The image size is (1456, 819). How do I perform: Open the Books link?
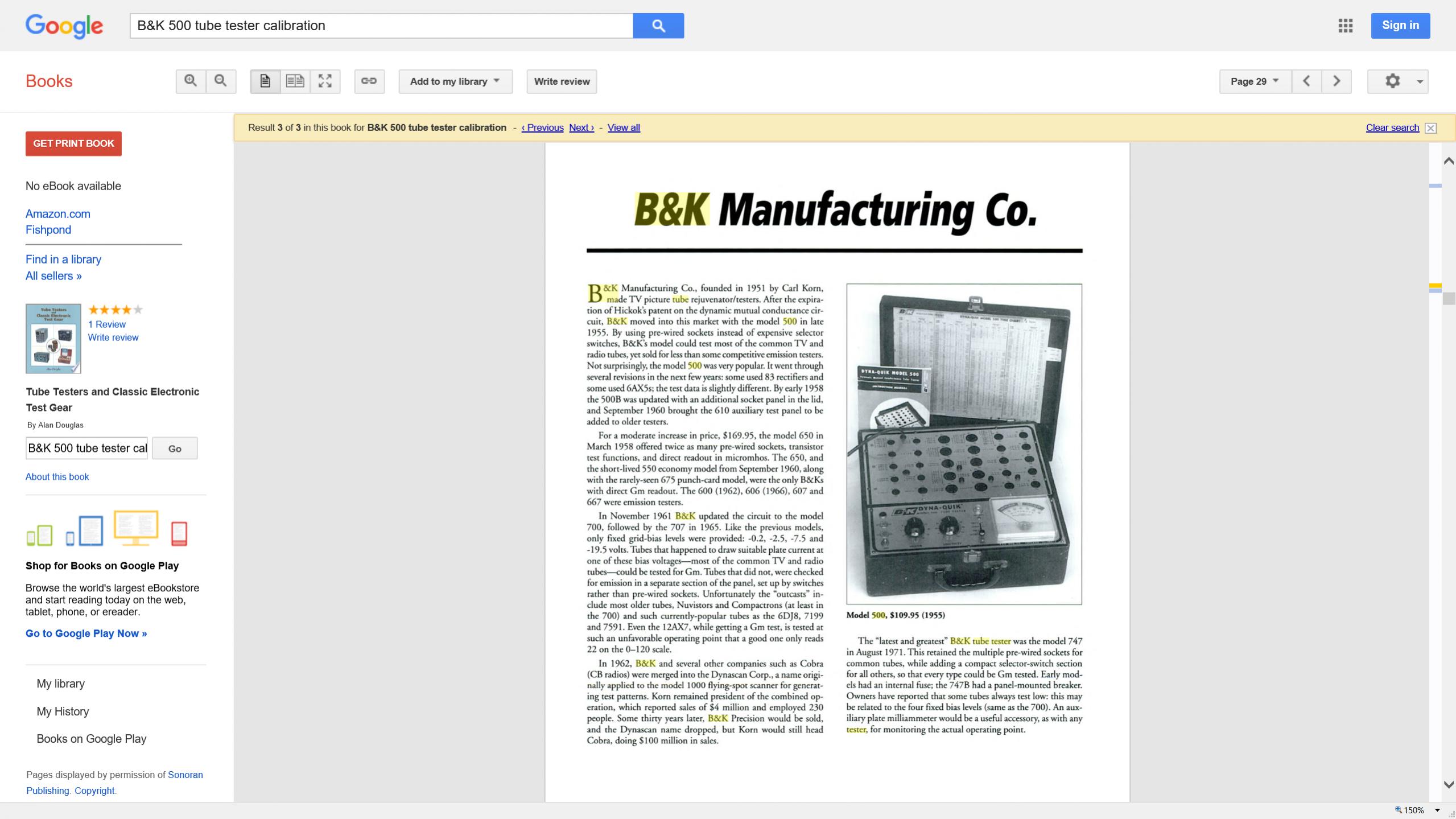point(49,81)
